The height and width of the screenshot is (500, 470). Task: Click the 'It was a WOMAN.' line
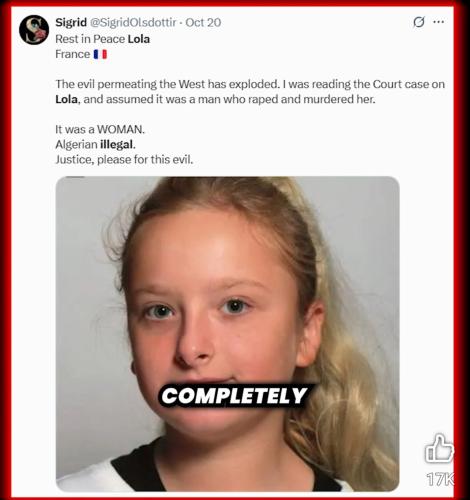pyautogui.click(x=100, y=129)
